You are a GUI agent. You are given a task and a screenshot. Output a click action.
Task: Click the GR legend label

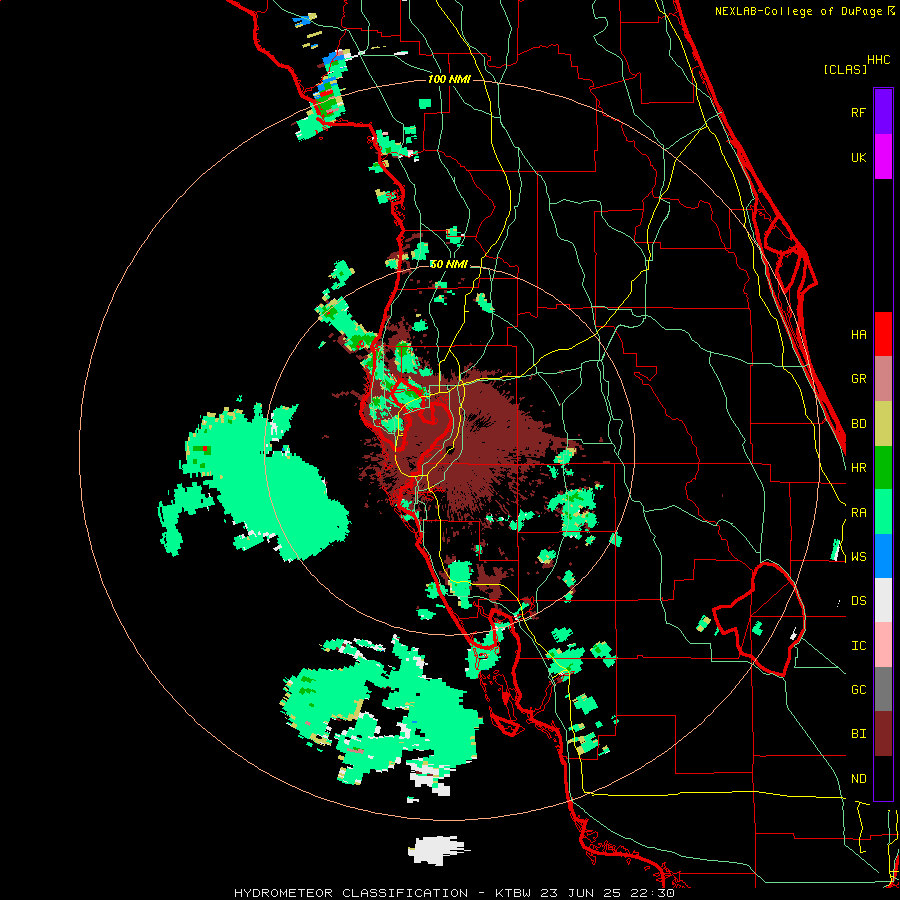tap(858, 379)
